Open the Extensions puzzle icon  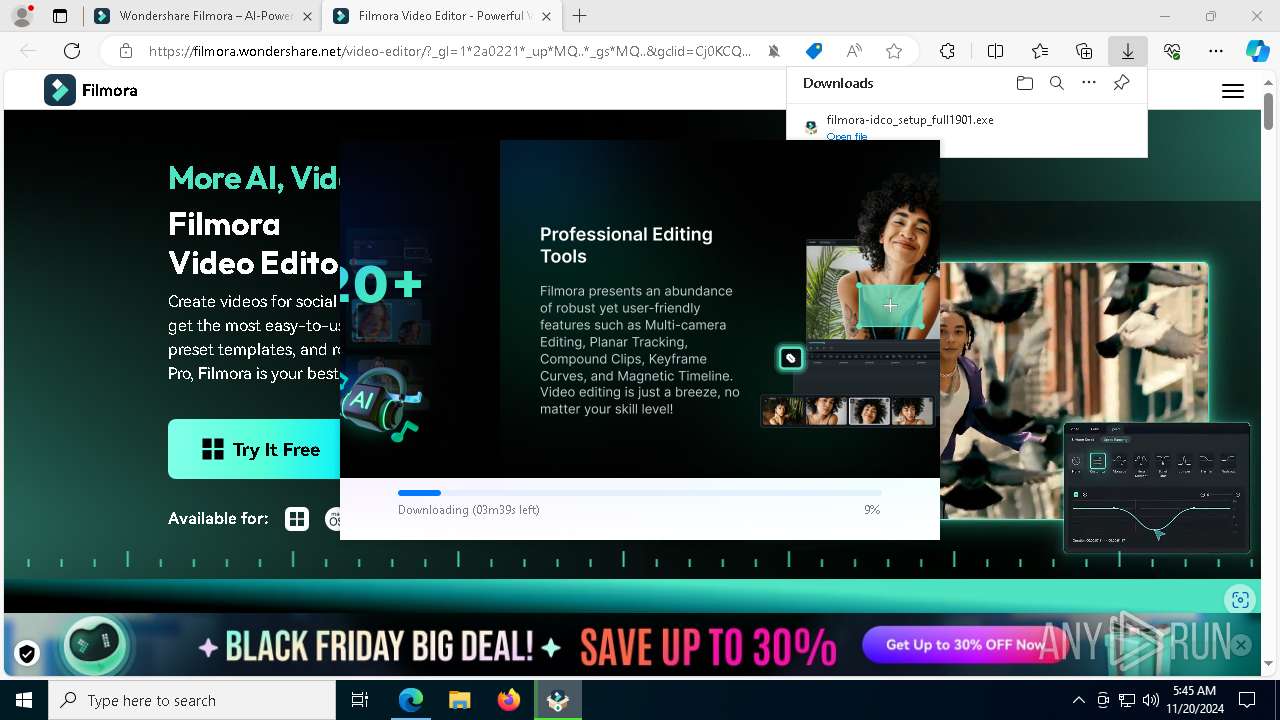click(948, 51)
